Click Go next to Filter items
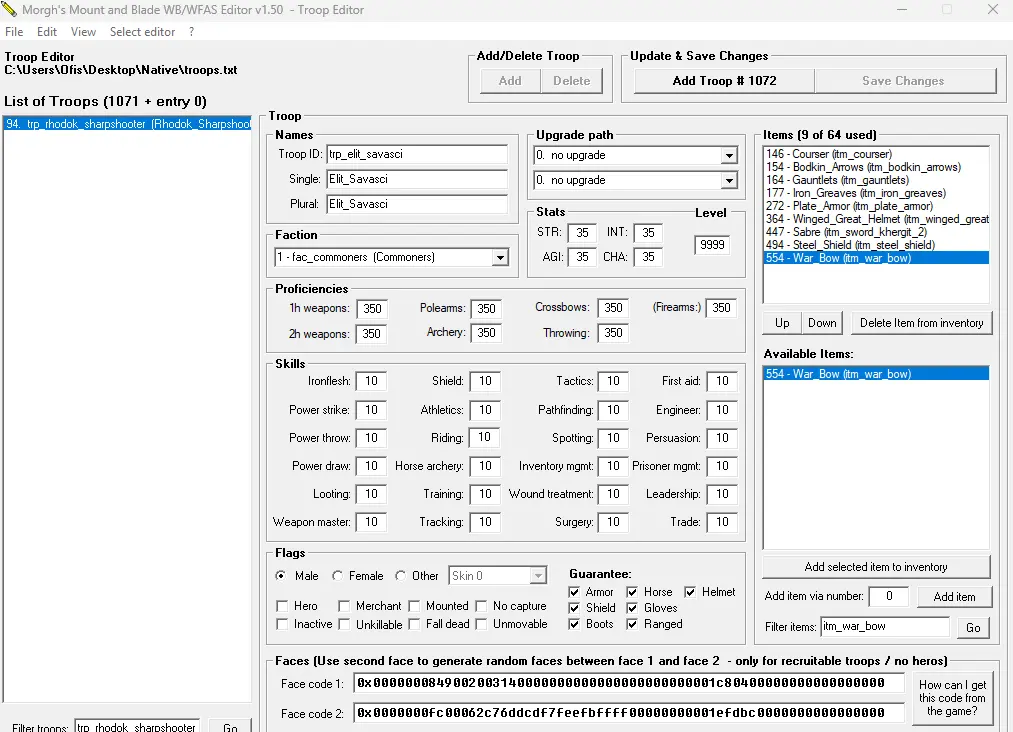Screen dimensions: 1013x732 point(973,627)
